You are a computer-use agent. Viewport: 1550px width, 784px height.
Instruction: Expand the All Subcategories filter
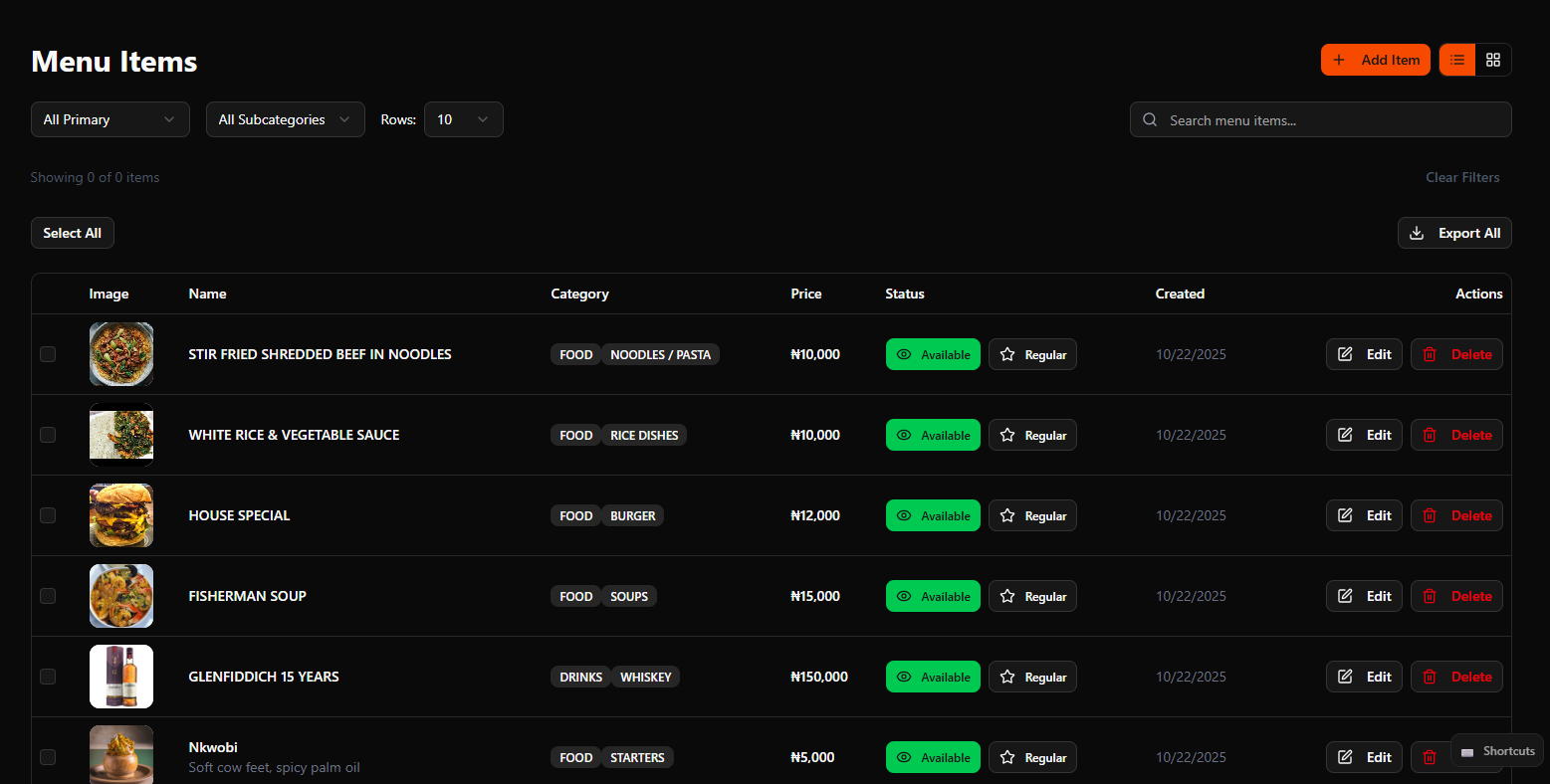pyautogui.click(x=285, y=119)
